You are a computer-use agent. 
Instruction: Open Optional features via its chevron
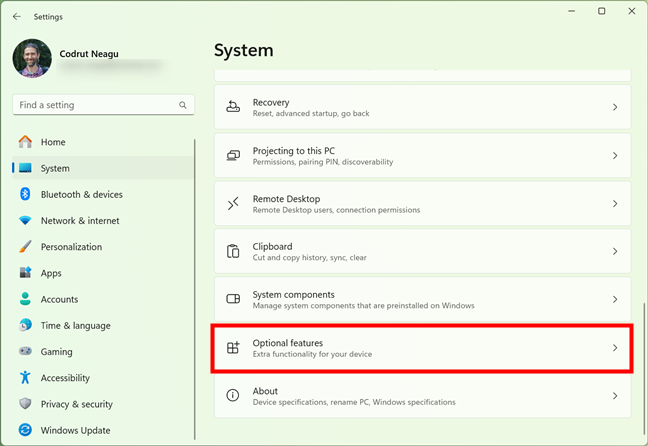click(615, 348)
